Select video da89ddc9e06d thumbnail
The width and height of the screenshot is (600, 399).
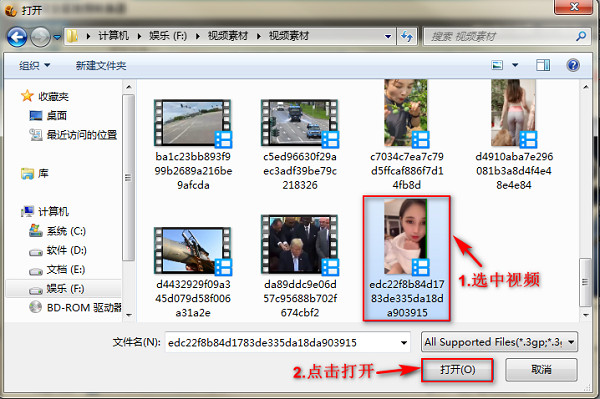pos(300,245)
